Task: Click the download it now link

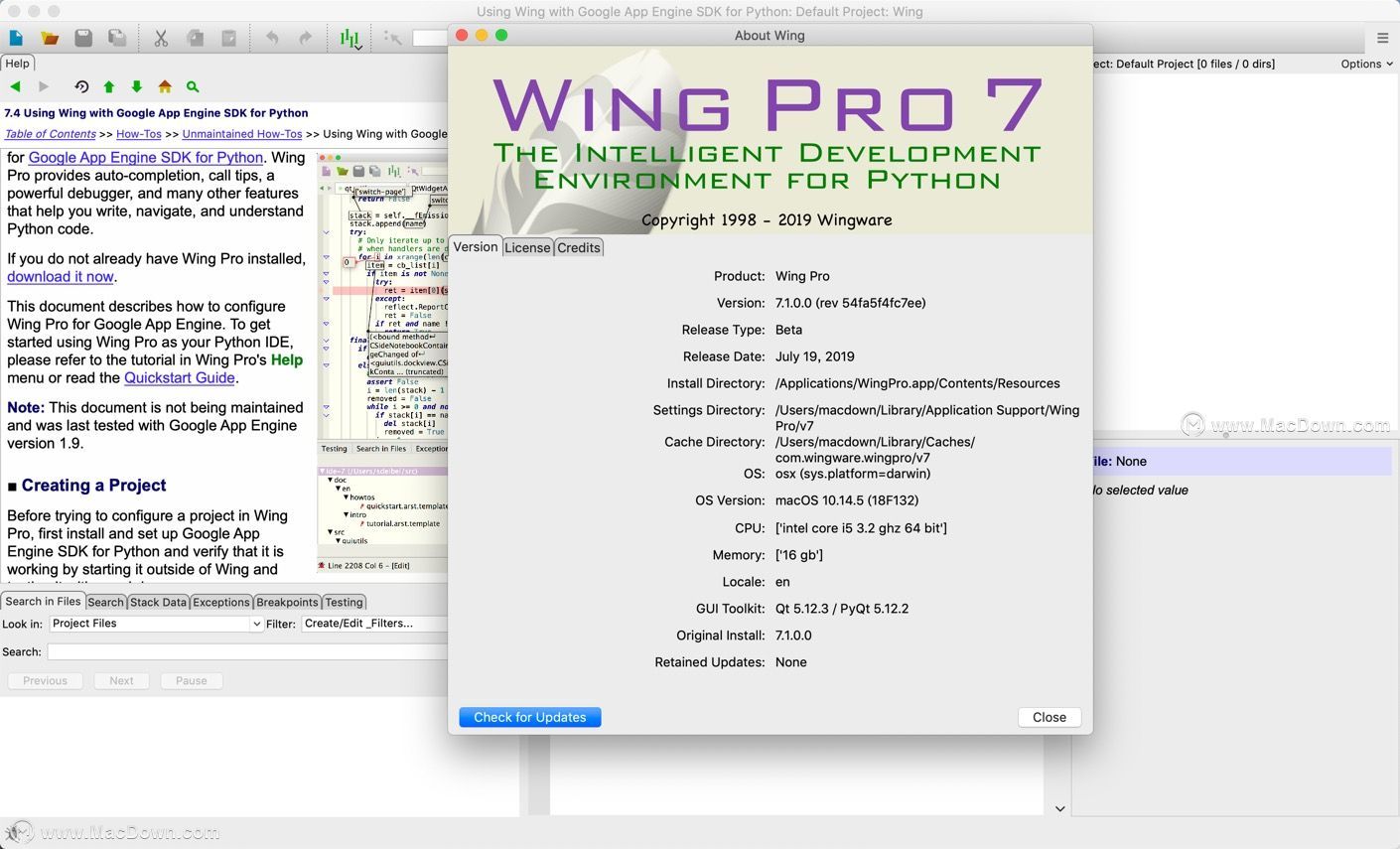Action: [61, 276]
